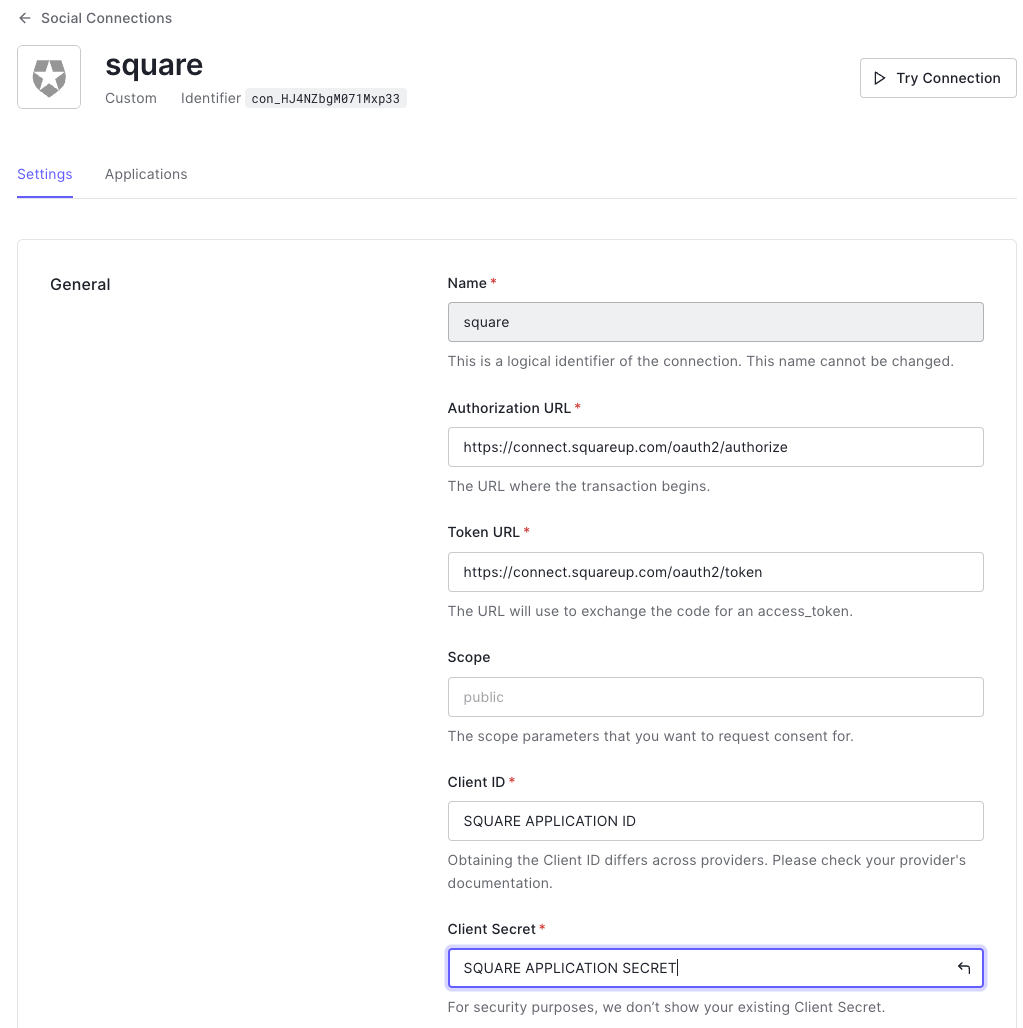Click the square connection title heading
Viewport: 1023px width, 1028px height.
click(154, 66)
